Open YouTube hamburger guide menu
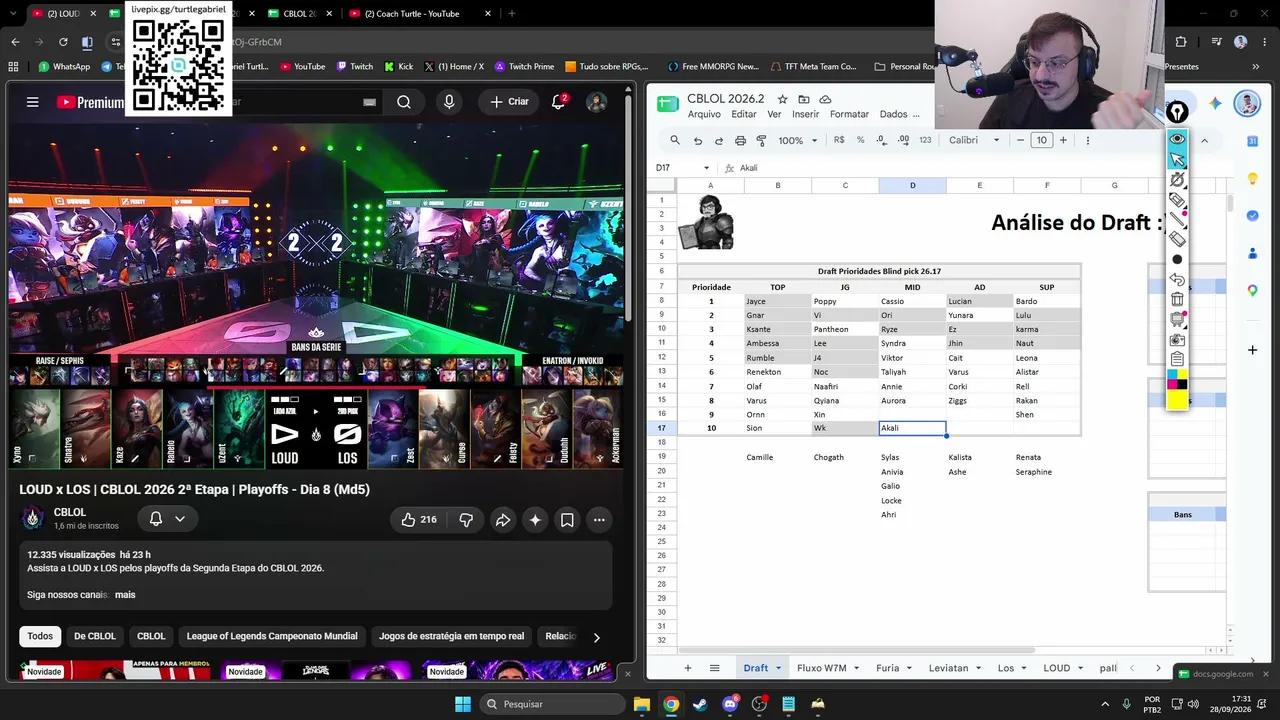 pos(32,102)
